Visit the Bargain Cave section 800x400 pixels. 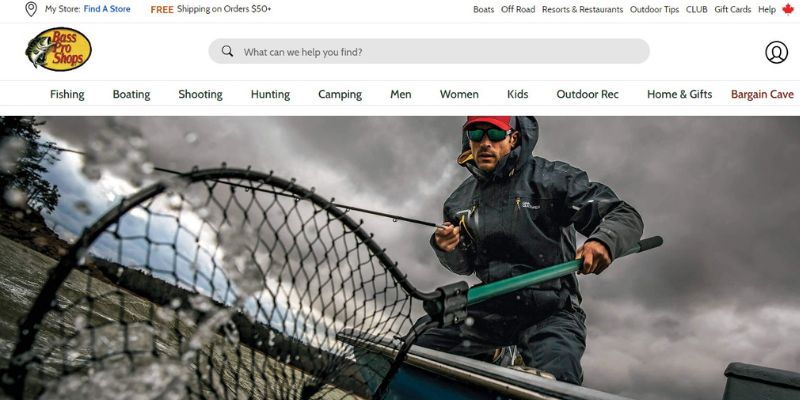point(762,94)
